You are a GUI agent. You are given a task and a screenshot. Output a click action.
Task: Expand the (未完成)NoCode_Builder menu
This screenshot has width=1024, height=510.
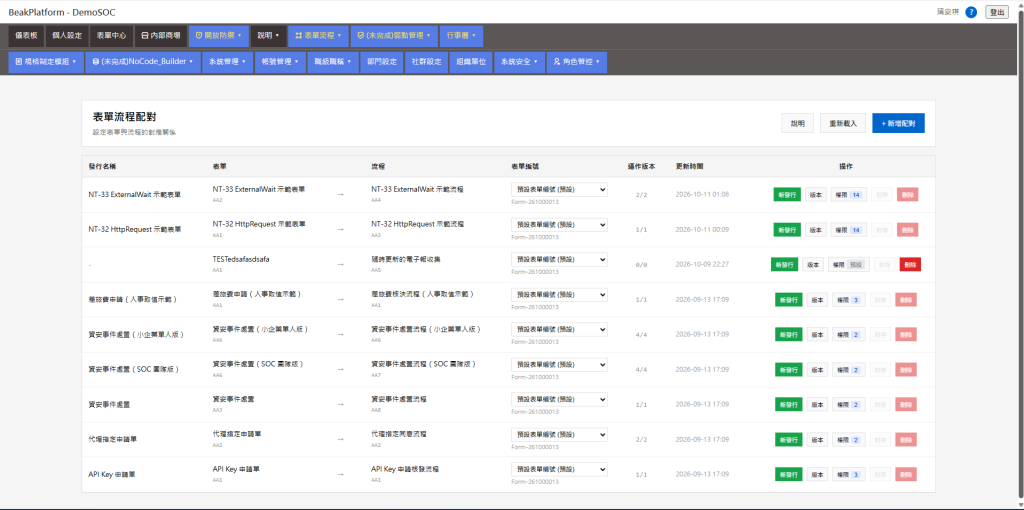[142, 62]
